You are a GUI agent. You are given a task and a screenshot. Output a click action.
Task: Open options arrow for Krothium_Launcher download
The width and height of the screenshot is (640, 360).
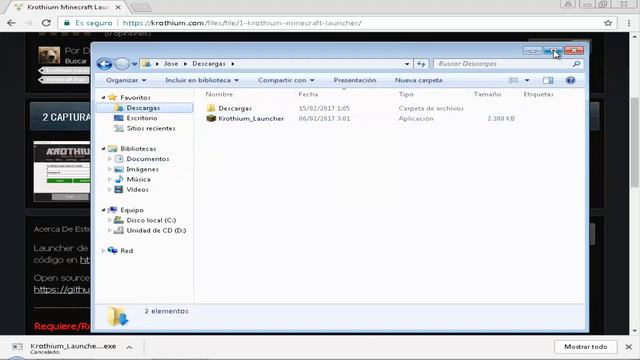[129, 347]
